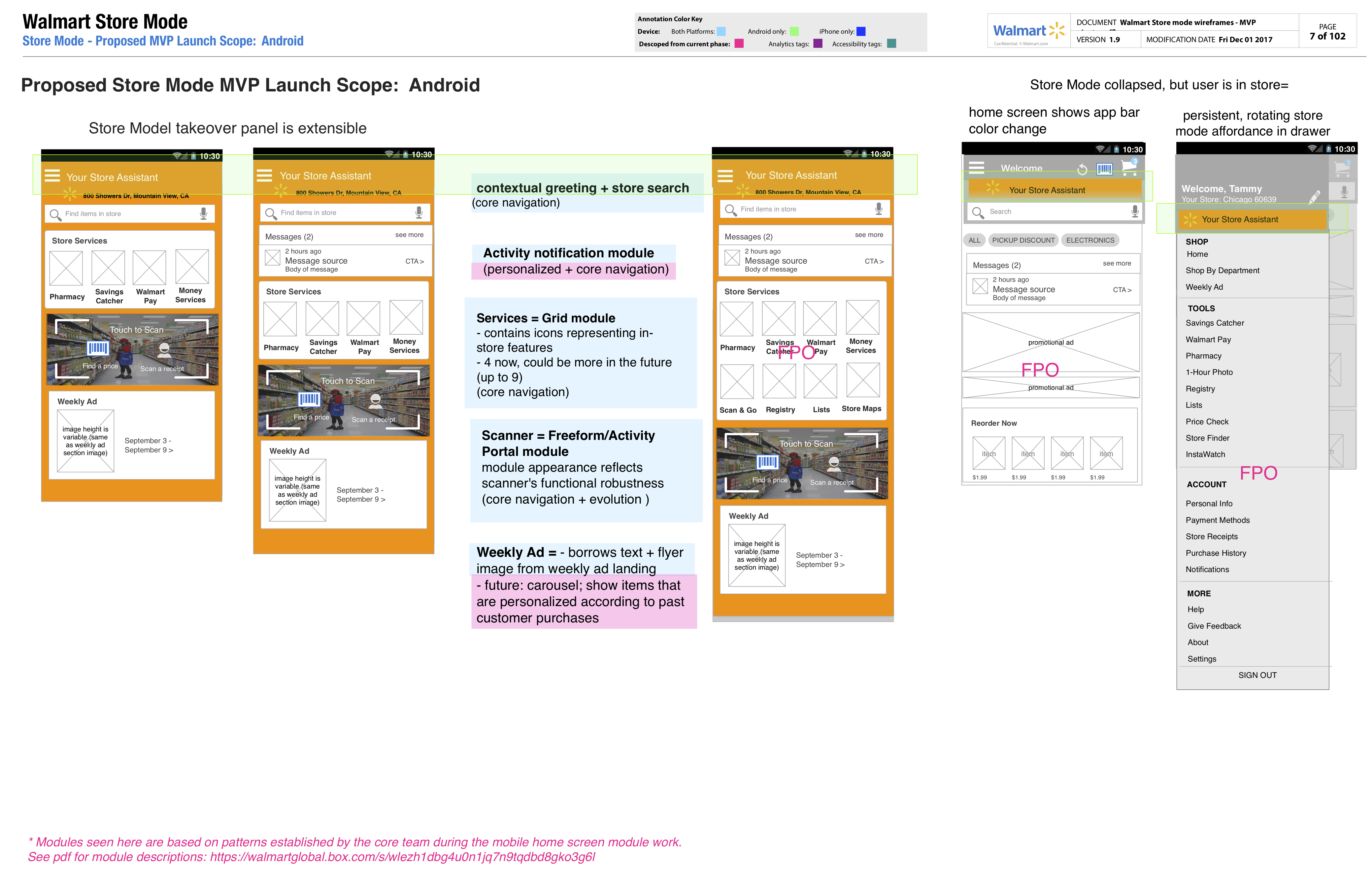1372x892 pixels.
Task: Click the Reorder Now heading
Action: pyautogui.click(x=993, y=424)
